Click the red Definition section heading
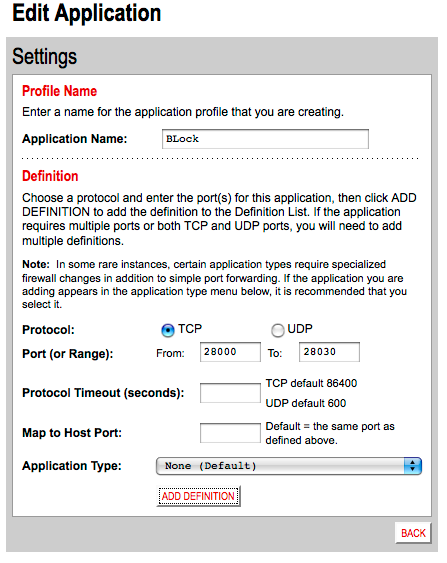 click(x=50, y=176)
